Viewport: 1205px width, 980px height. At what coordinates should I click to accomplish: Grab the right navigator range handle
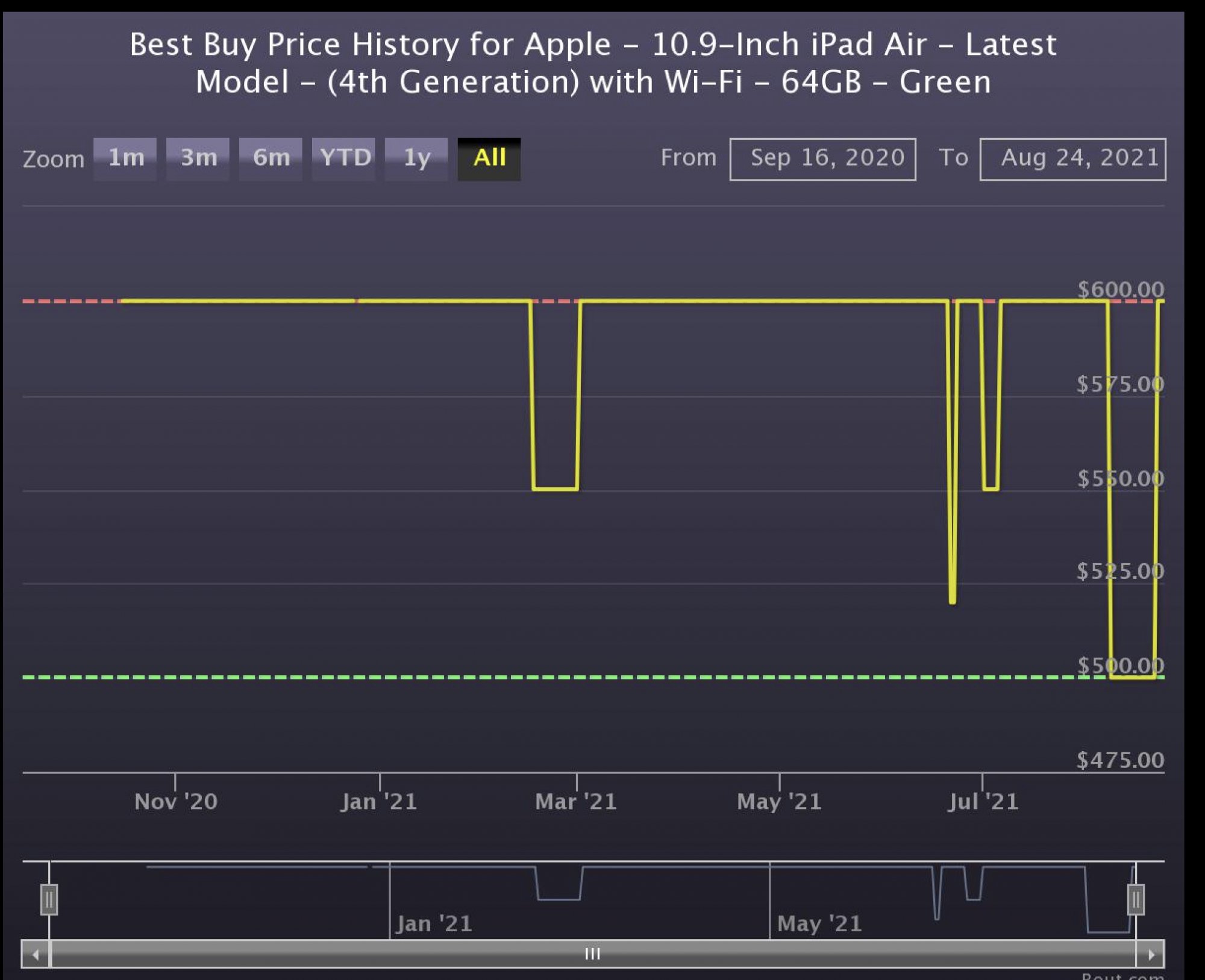click(1136, 899)
